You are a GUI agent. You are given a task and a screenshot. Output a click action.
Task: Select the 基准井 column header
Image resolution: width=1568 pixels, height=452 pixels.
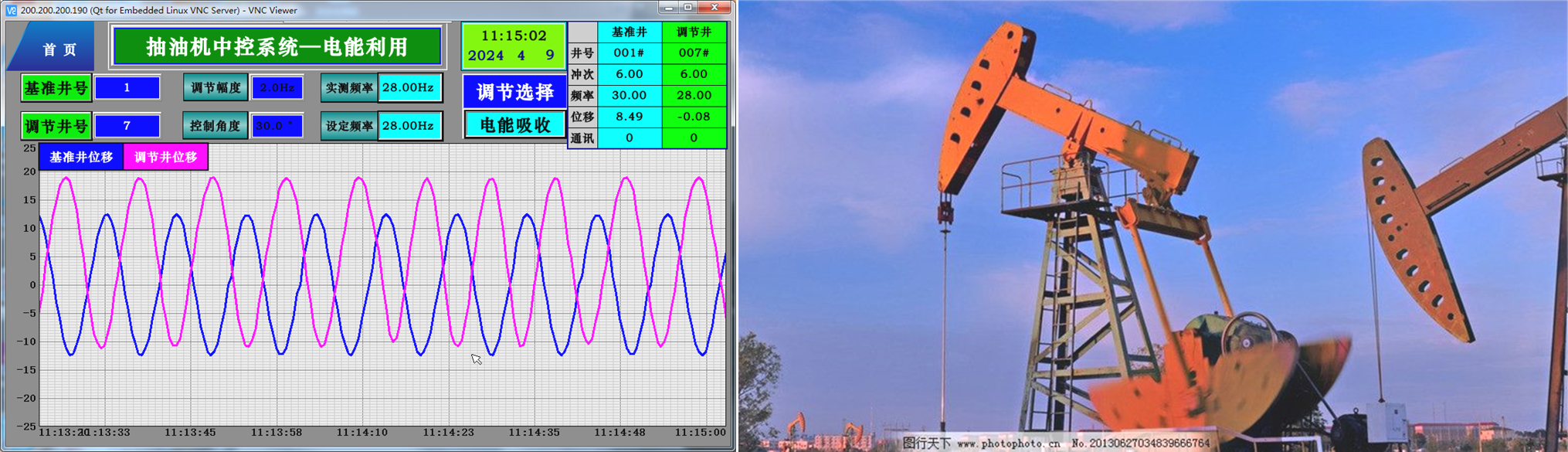[630, 32]
